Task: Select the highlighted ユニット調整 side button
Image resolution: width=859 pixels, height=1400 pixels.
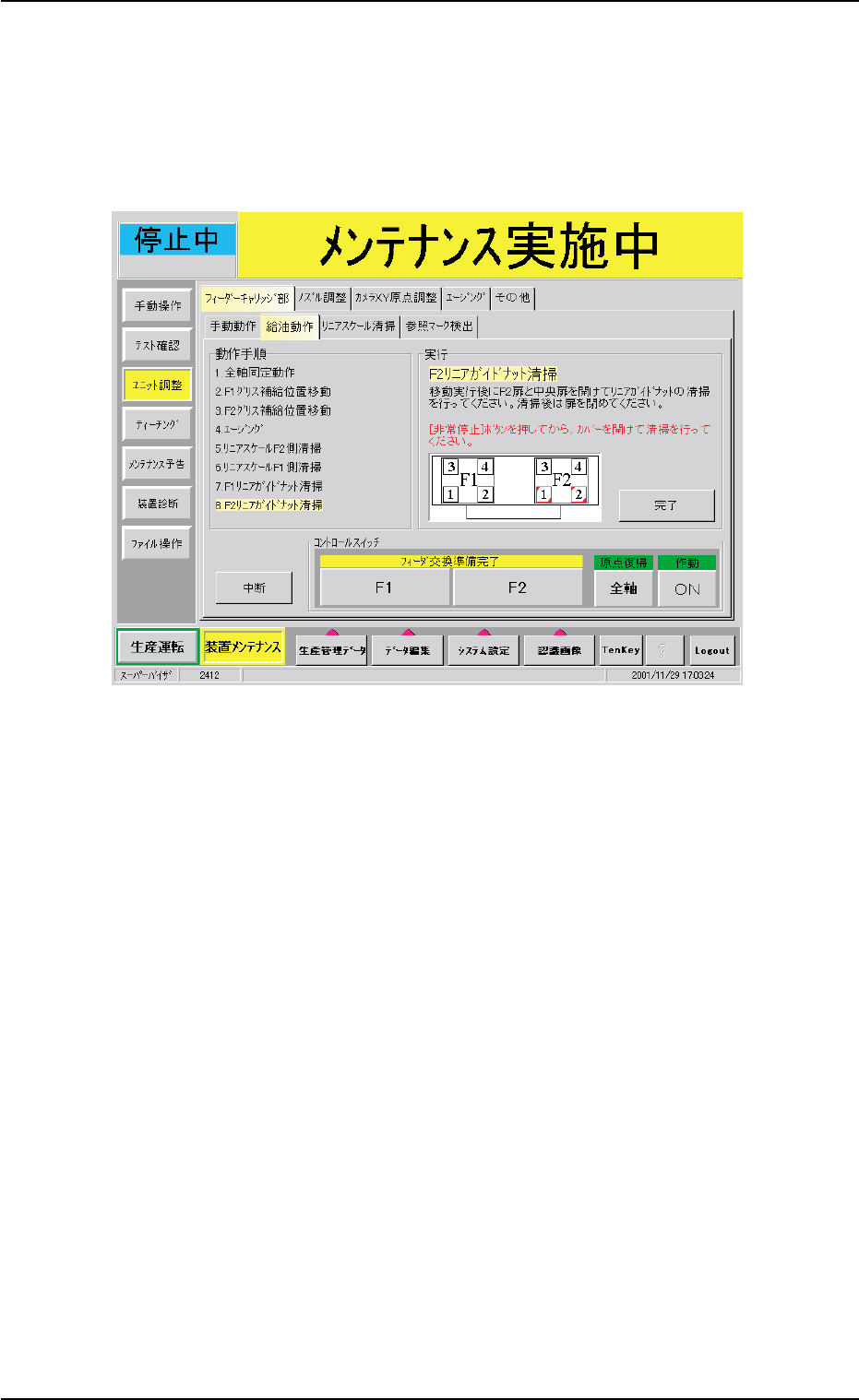Action: pyautogui.click(x=157, y=385)
